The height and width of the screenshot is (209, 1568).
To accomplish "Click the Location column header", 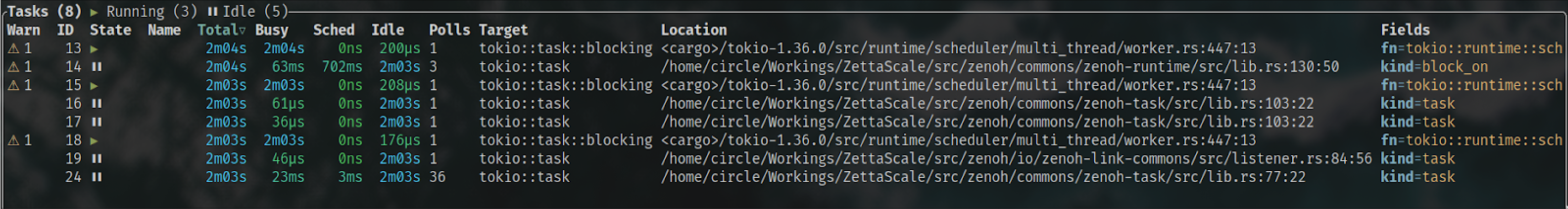I will click(693, 30).
